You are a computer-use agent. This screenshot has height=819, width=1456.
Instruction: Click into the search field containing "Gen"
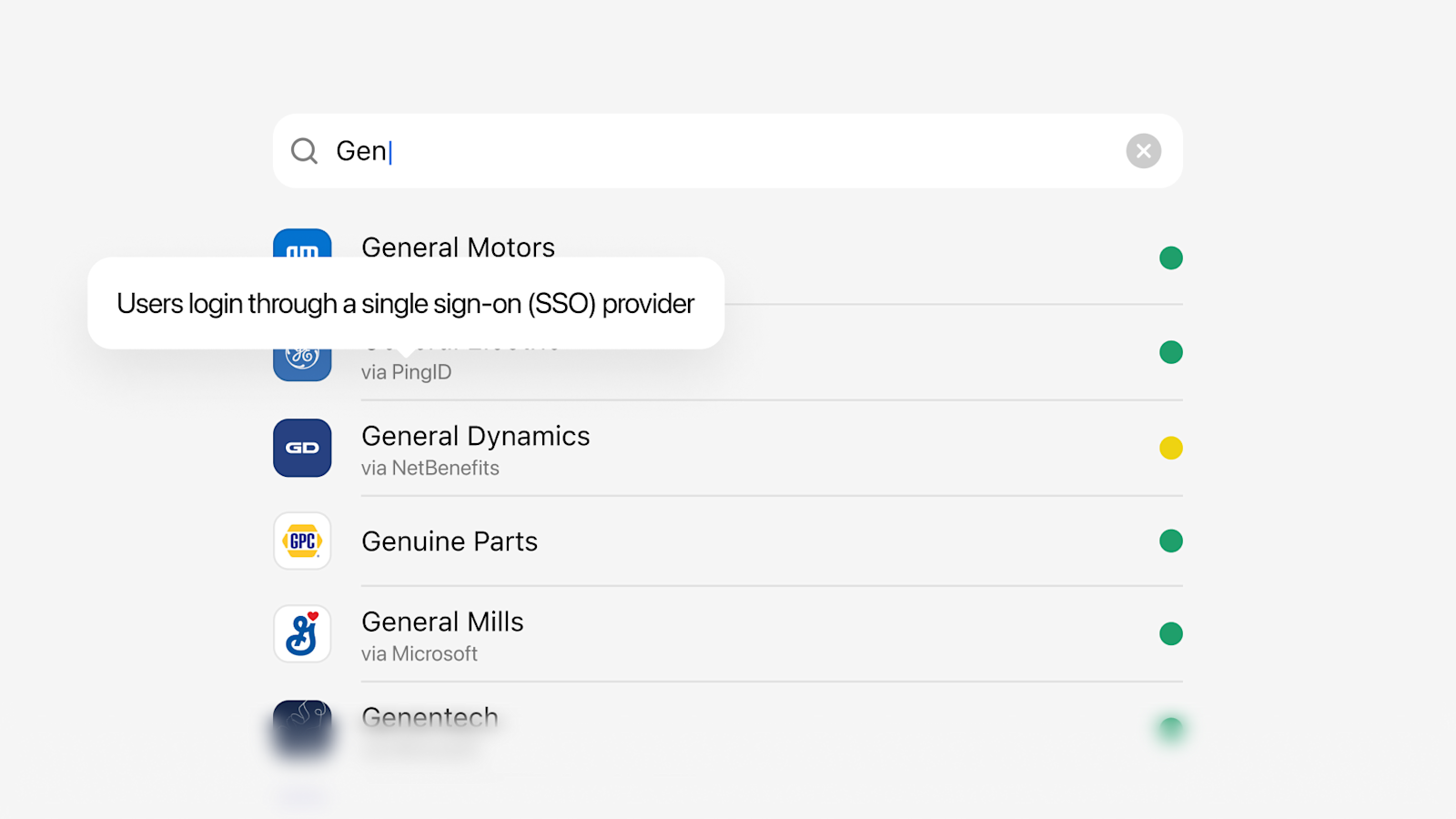(728, 151)
